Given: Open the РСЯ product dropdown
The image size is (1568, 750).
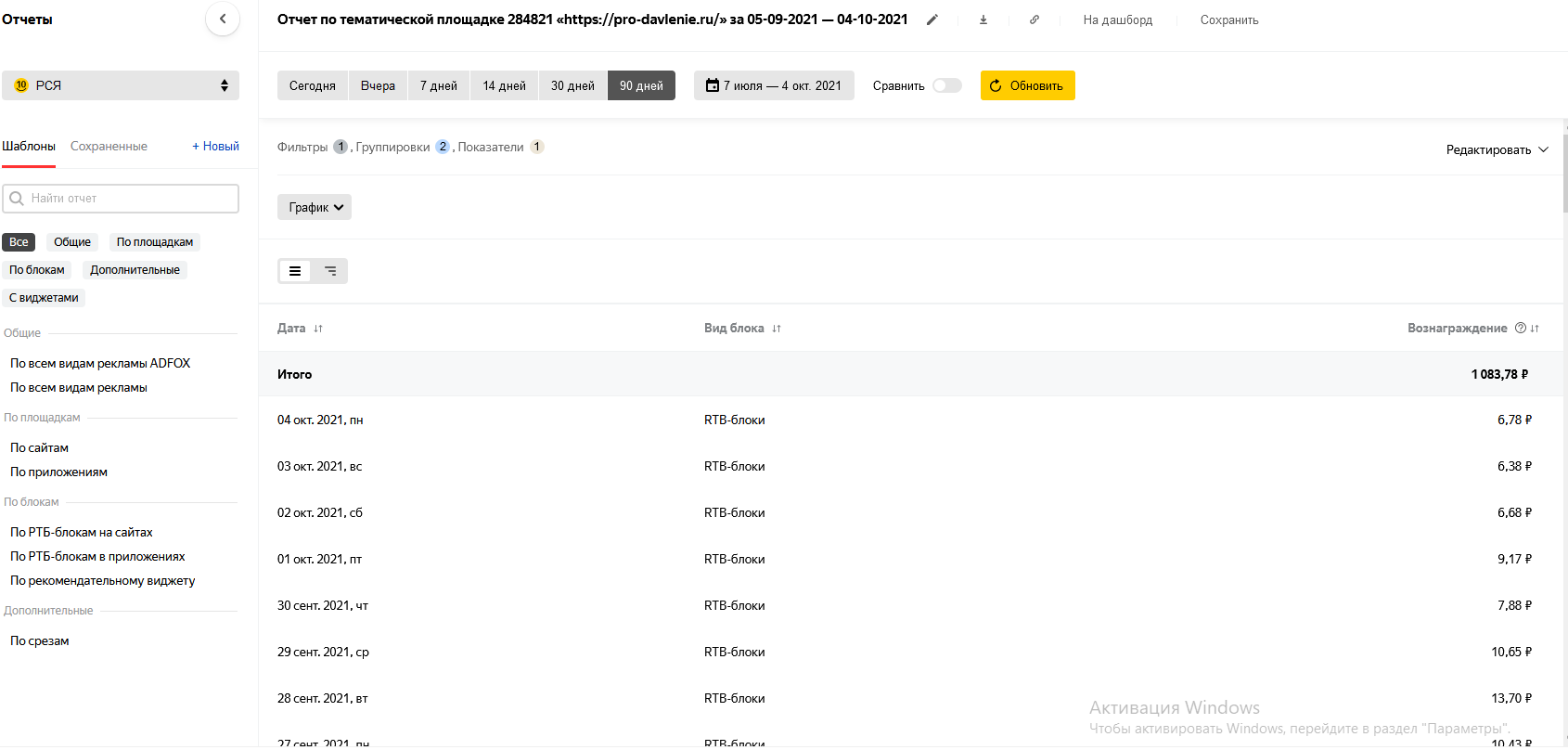Looking at the screenshot, I should coord(121,85).
